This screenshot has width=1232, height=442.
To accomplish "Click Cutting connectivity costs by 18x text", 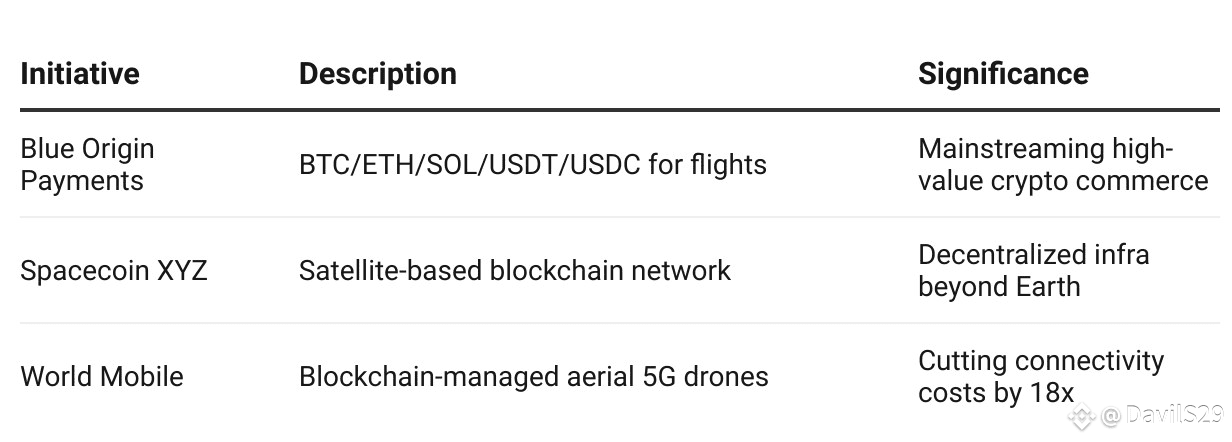I will (x=1041, y=377).
